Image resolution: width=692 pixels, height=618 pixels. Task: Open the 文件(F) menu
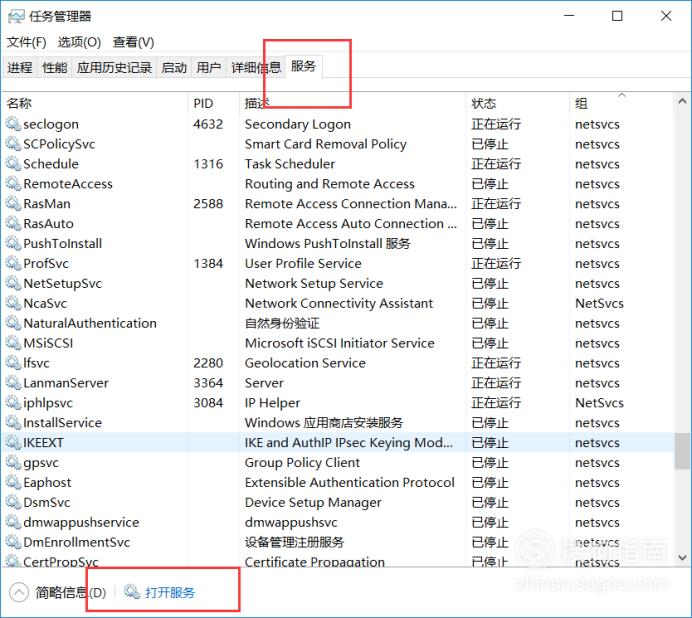pos(26,42)
